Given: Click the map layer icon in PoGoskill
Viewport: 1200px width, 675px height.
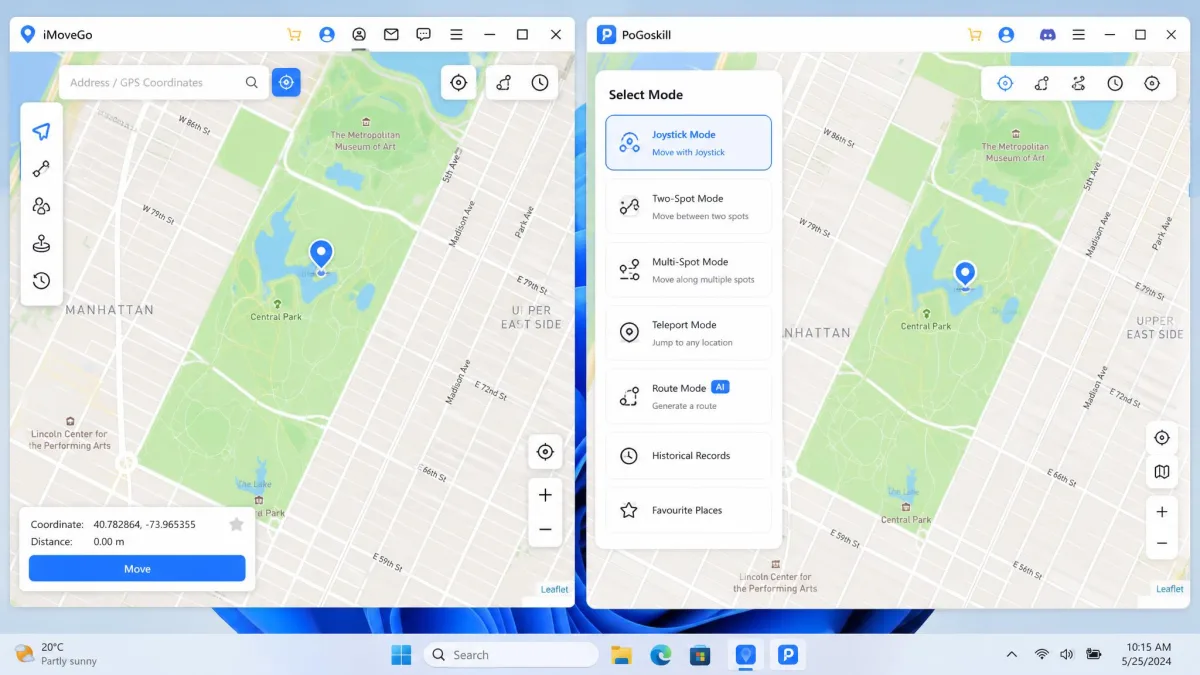Looking at the screenshot, I should 1162,472.
